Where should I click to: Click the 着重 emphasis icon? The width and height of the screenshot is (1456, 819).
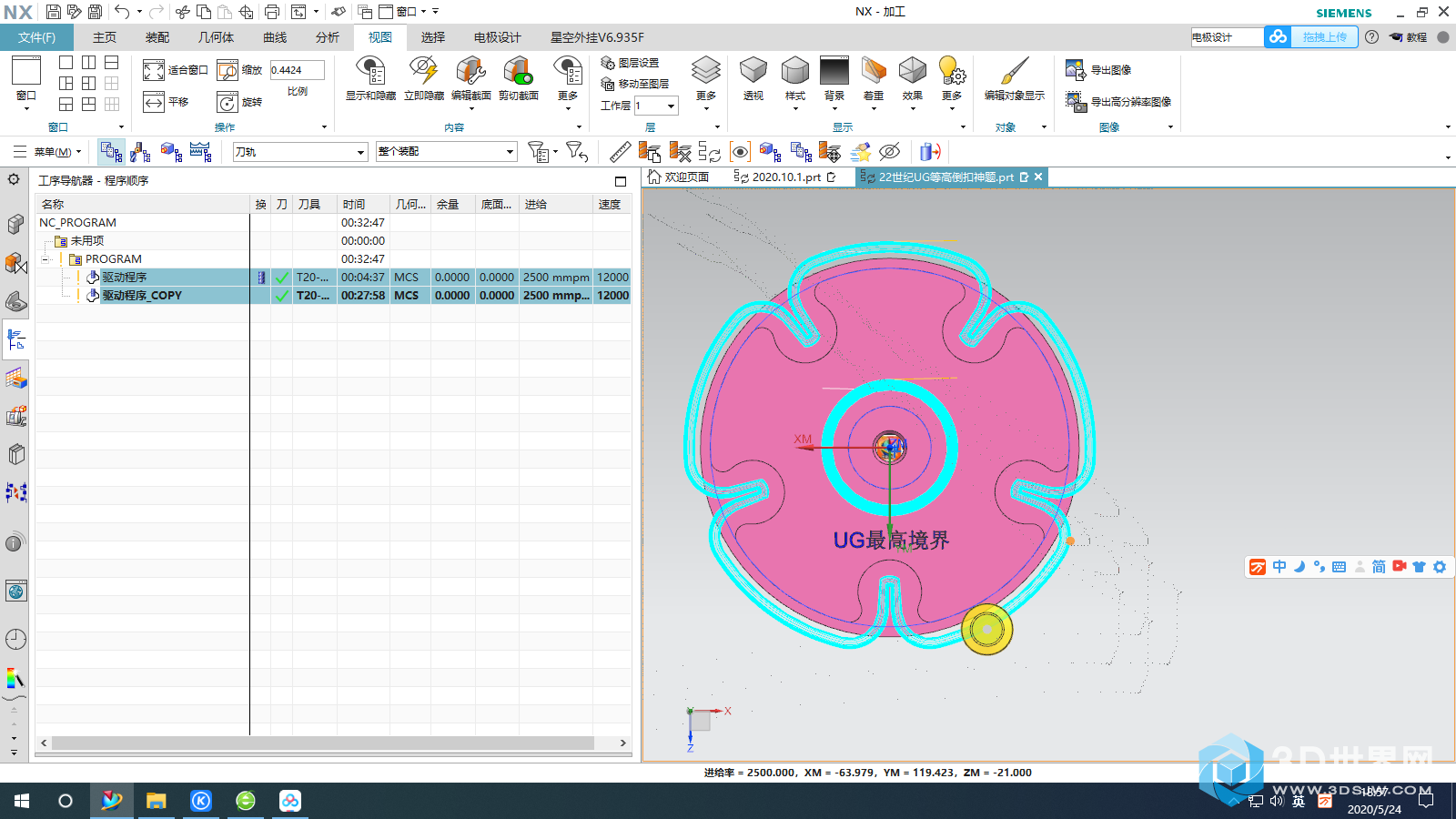click(874, 71)
